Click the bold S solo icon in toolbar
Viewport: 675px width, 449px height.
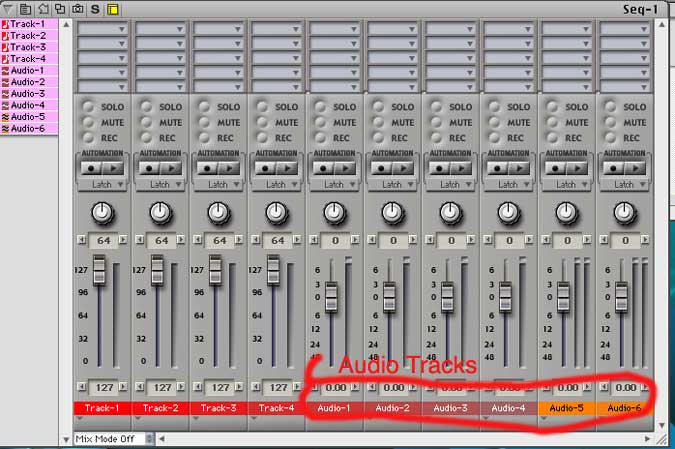95,8
